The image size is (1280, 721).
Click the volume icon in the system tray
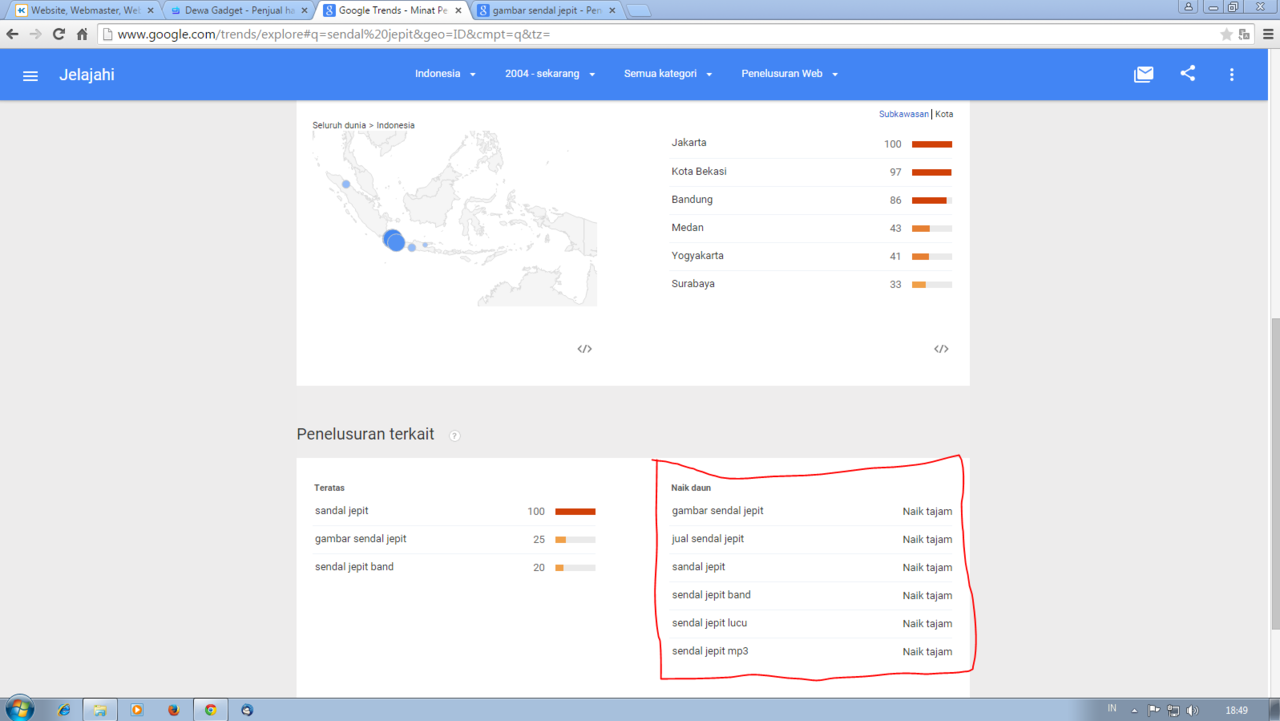(1192, 711)
